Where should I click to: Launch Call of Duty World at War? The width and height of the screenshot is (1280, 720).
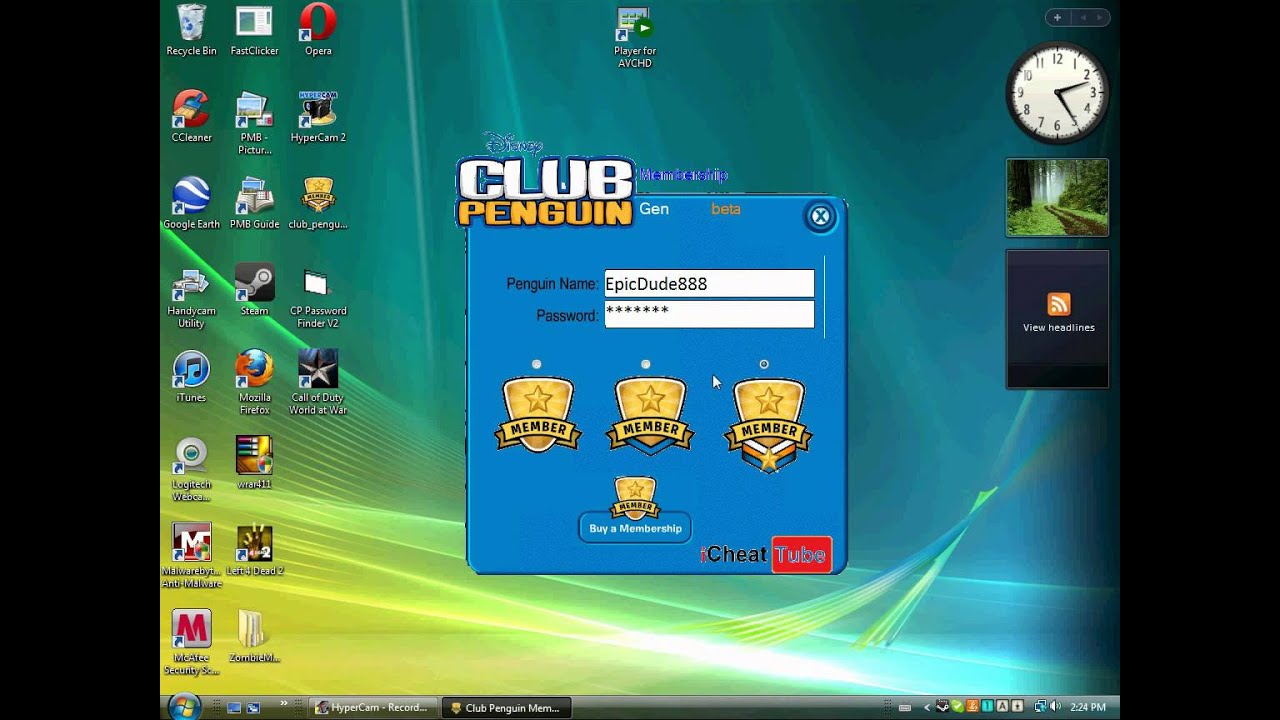pyautogui.click(x=318, y=383)
